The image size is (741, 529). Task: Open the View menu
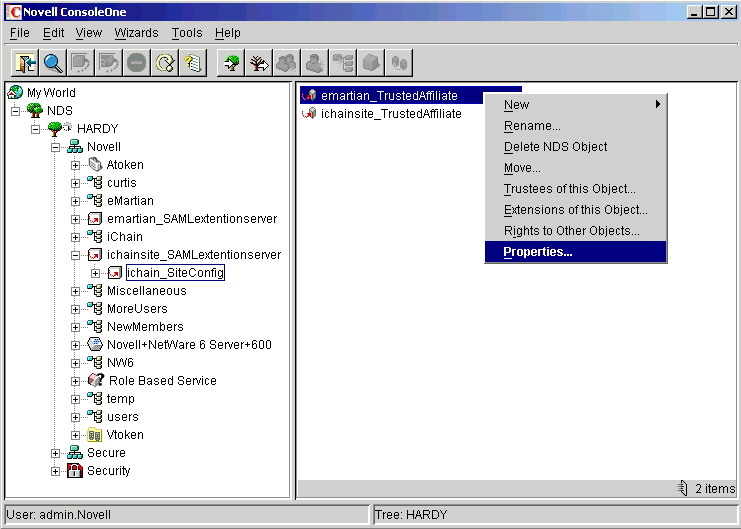pyautogui.click(x=89, y=33)
